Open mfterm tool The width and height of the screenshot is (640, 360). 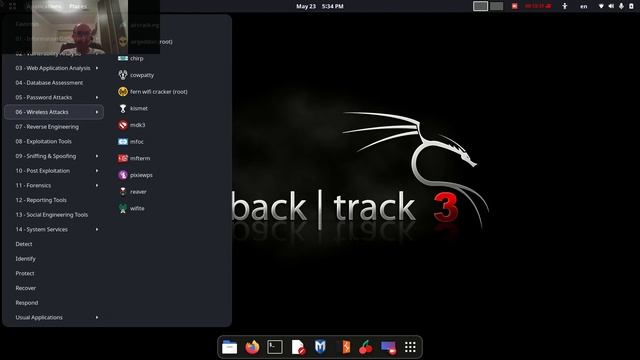(x=134, y=158)
